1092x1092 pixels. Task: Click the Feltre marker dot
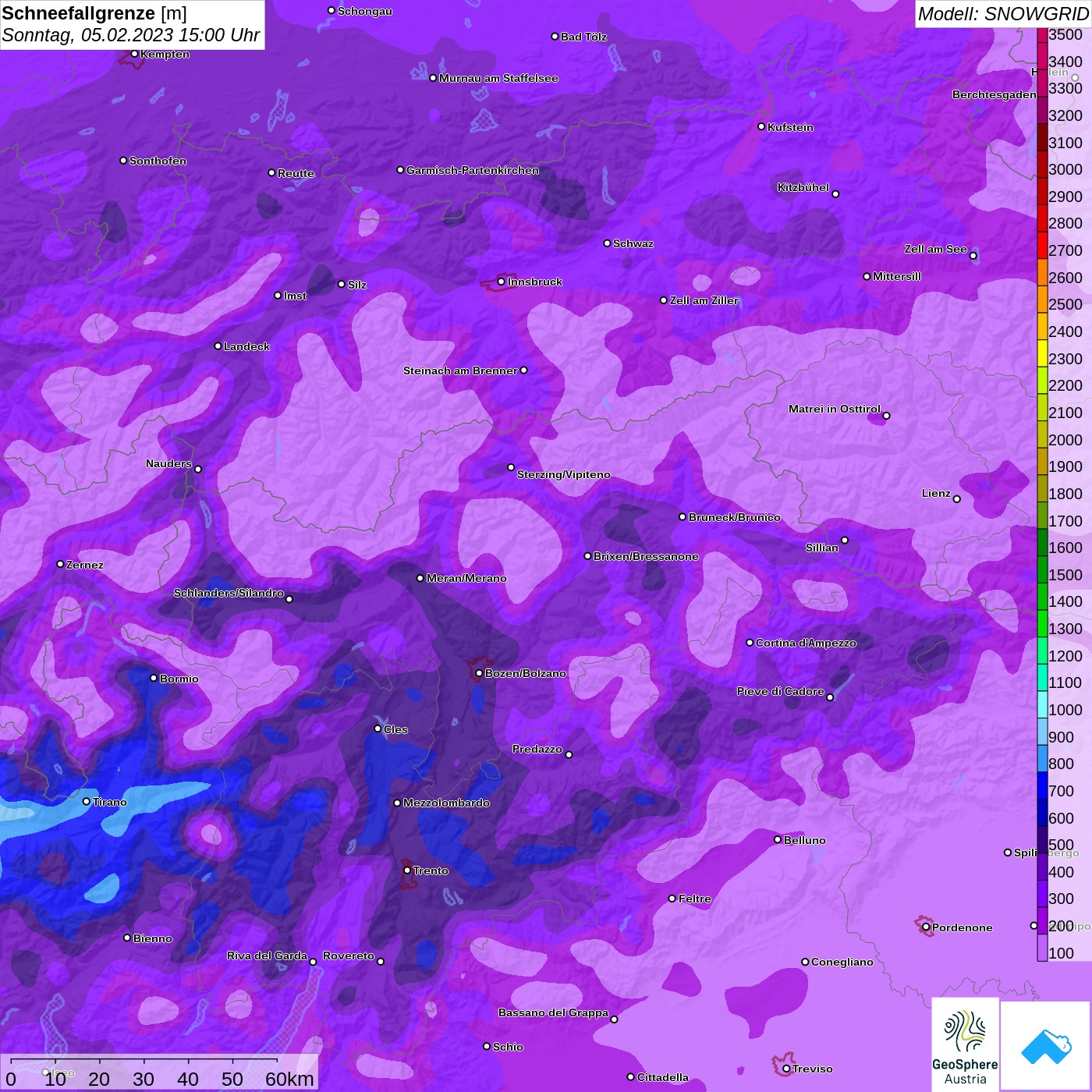tap(672, 899)
